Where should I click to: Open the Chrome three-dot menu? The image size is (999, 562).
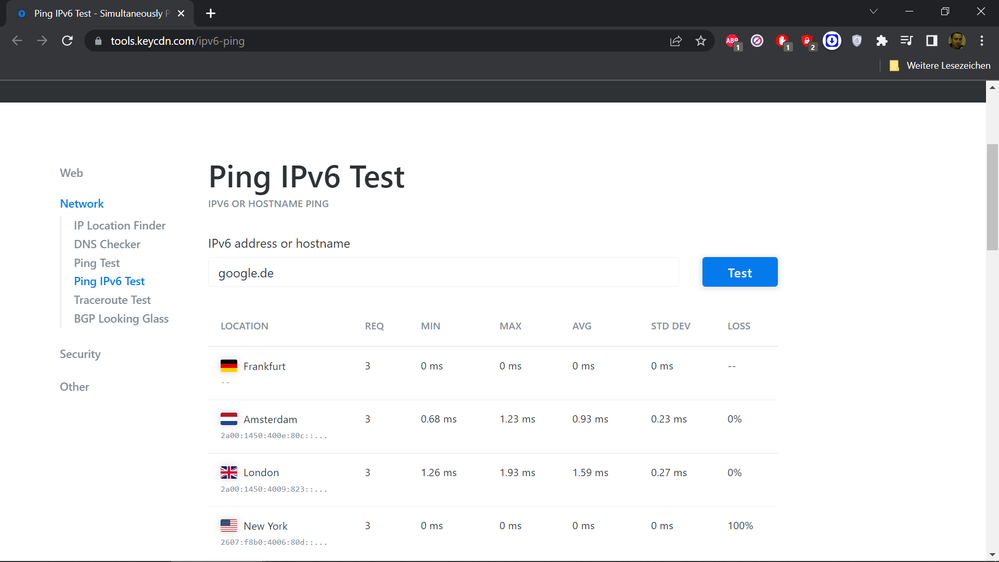(982, 41)
